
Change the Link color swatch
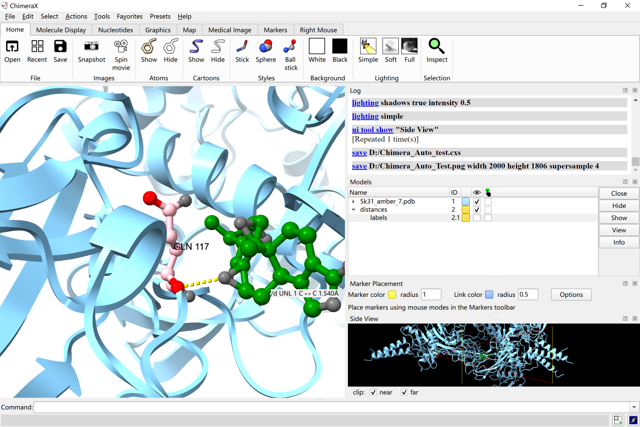click(489, 294)
